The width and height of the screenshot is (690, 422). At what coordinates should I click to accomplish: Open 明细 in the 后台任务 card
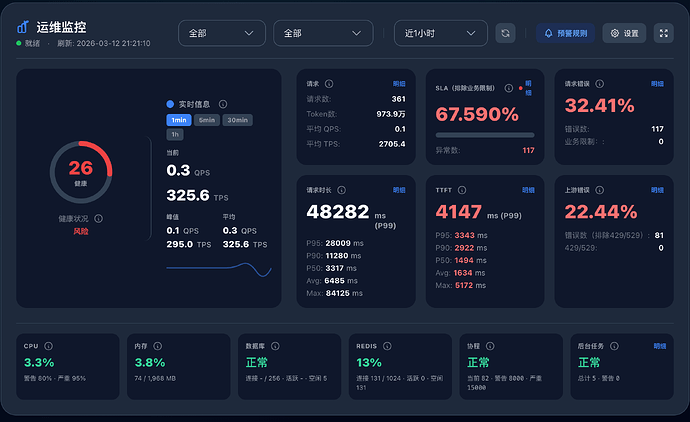tap(660, 346)
